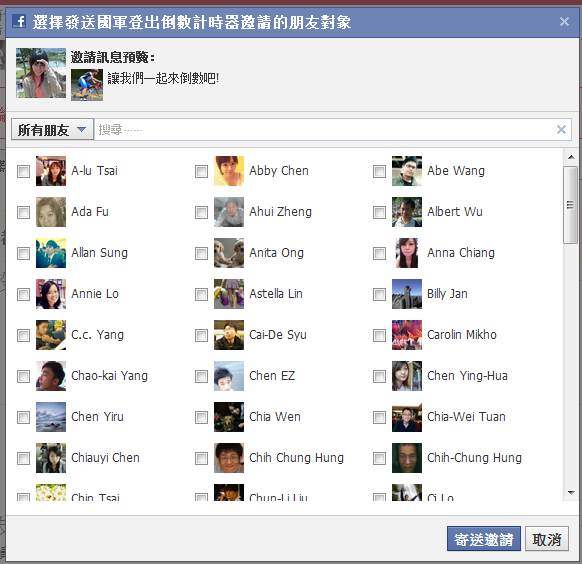582x564 pixels.
Task: Click Anita Ong's puppy profile photo
Action: [x=229, y=253]
